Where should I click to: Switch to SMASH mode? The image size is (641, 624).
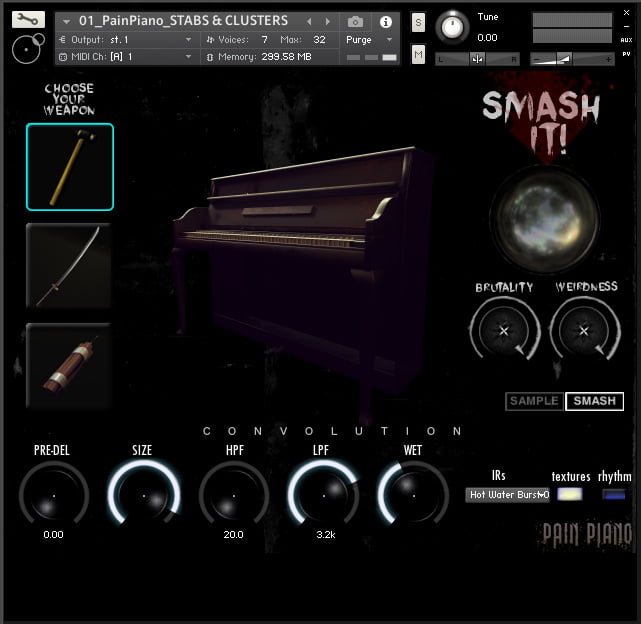(594, 401)
